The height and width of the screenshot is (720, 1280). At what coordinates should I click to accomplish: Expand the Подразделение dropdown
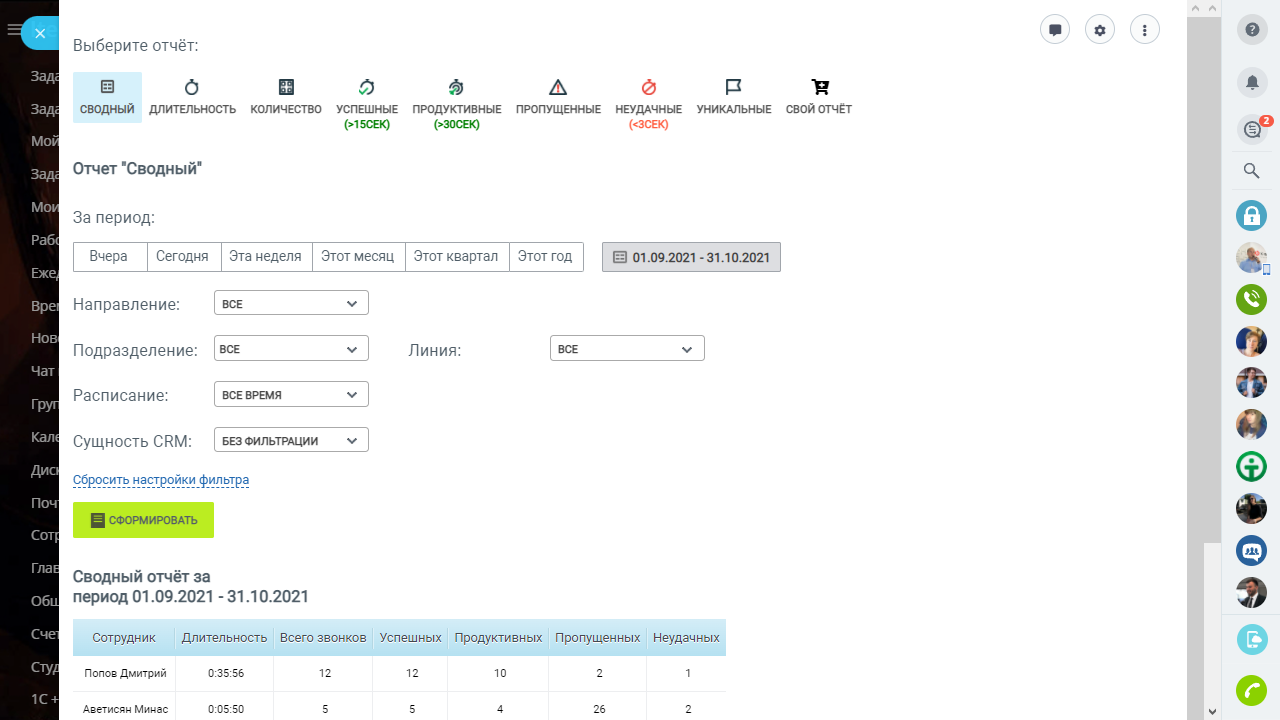[x=291, y=349]
